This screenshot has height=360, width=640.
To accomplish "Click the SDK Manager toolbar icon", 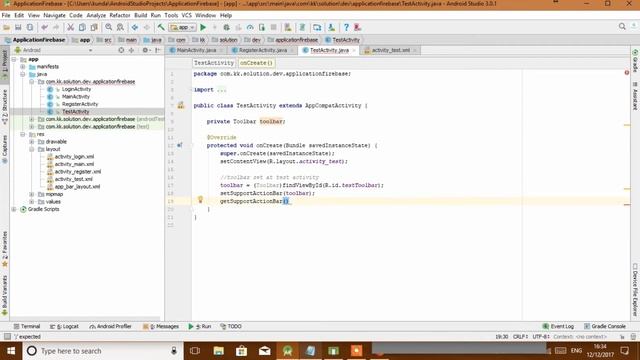I will point(331,27).
